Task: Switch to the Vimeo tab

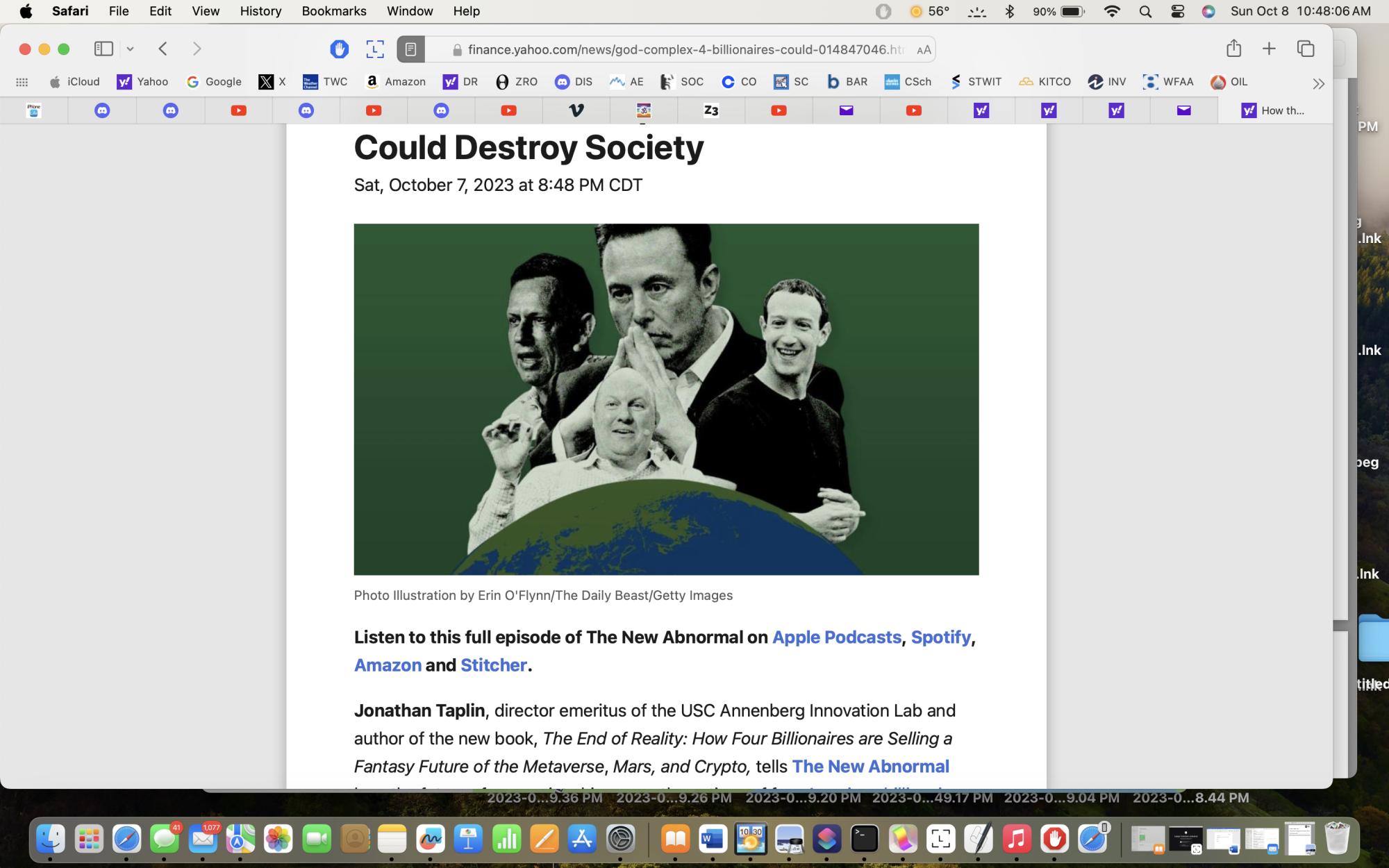Action: tap(576, 110)
